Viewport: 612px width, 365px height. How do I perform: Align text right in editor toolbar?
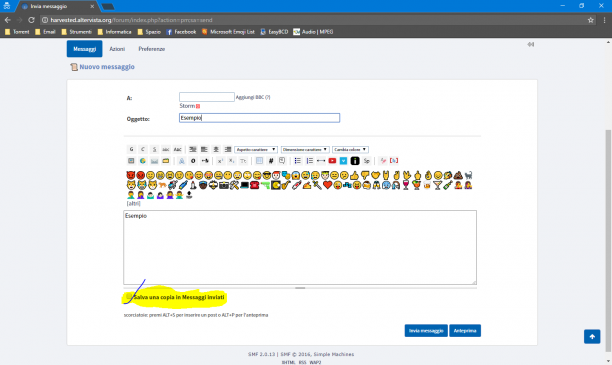(228, 149)
